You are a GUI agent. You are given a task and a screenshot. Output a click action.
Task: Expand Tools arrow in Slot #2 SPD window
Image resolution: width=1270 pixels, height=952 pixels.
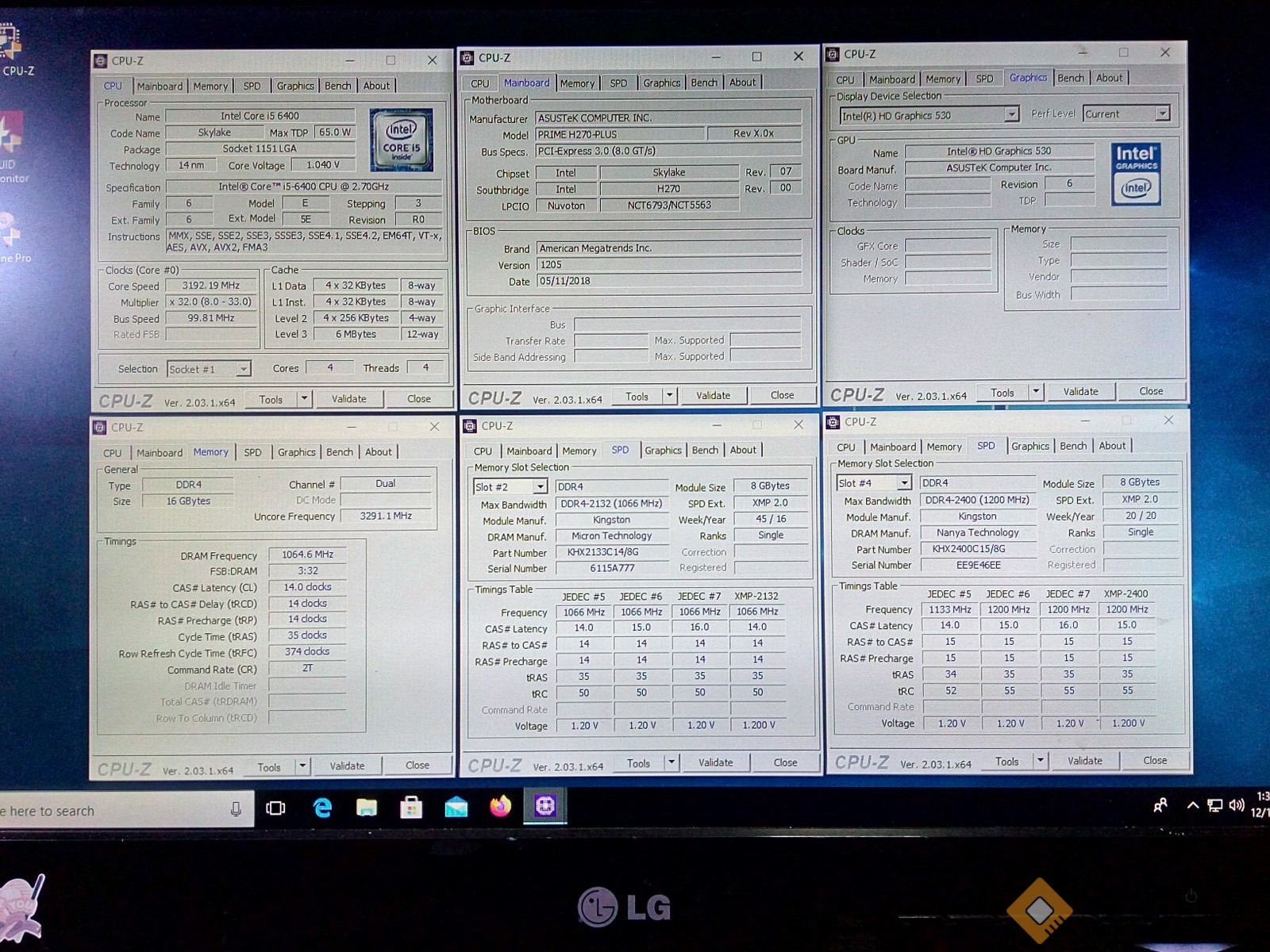tap(672, 763)
